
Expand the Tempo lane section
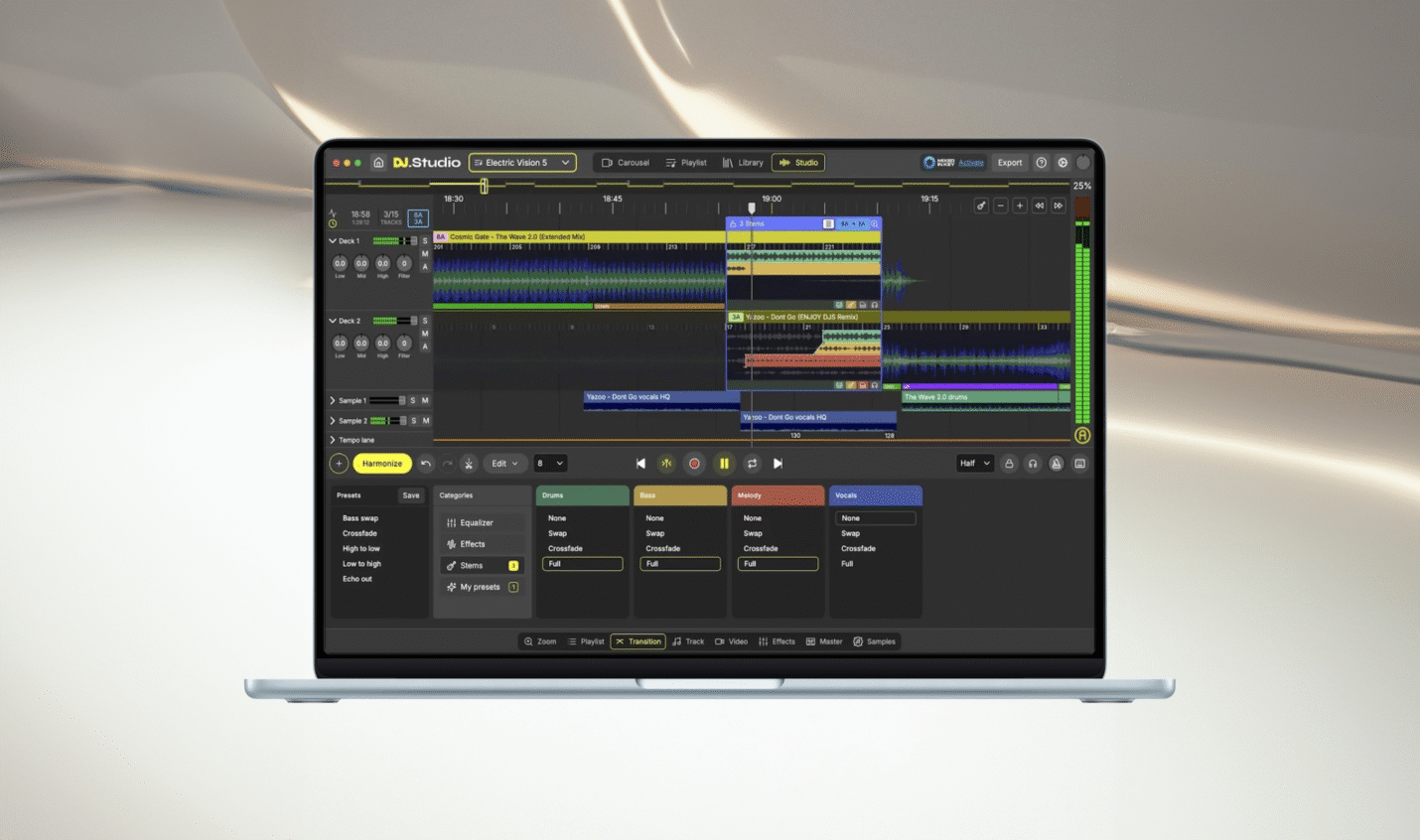(334, 439)
